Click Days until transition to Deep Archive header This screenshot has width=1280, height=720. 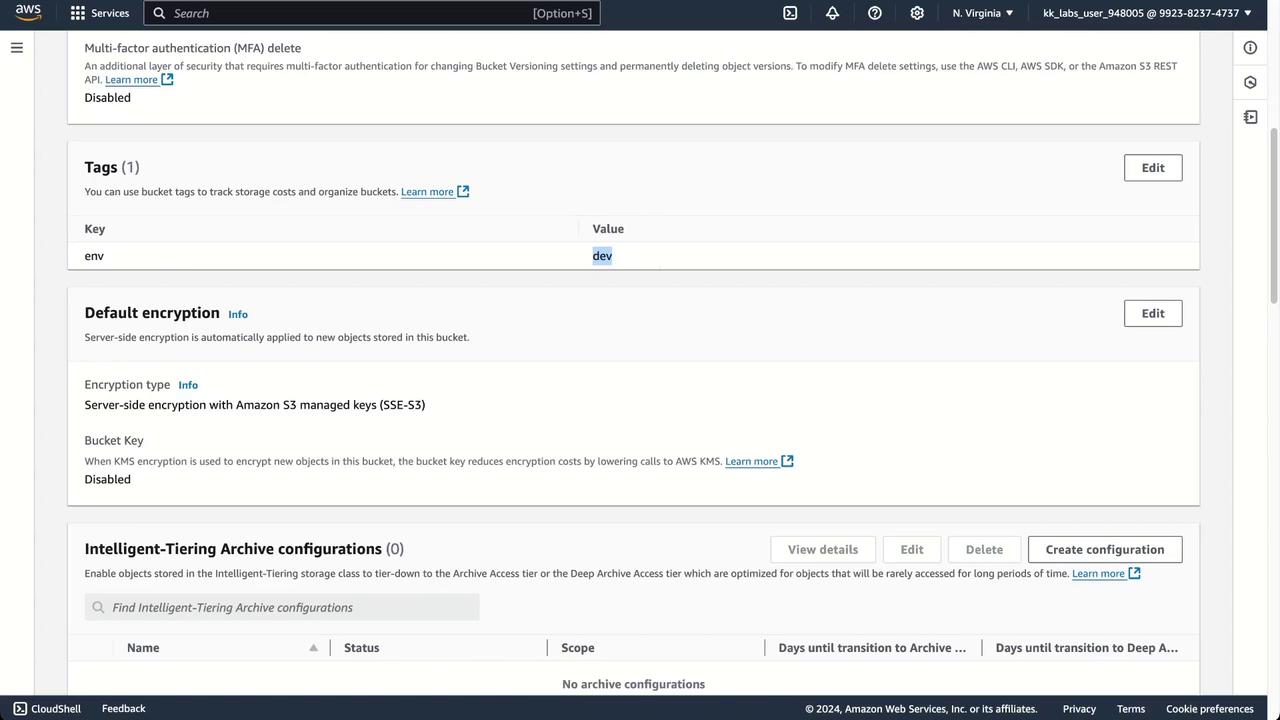1087,648
